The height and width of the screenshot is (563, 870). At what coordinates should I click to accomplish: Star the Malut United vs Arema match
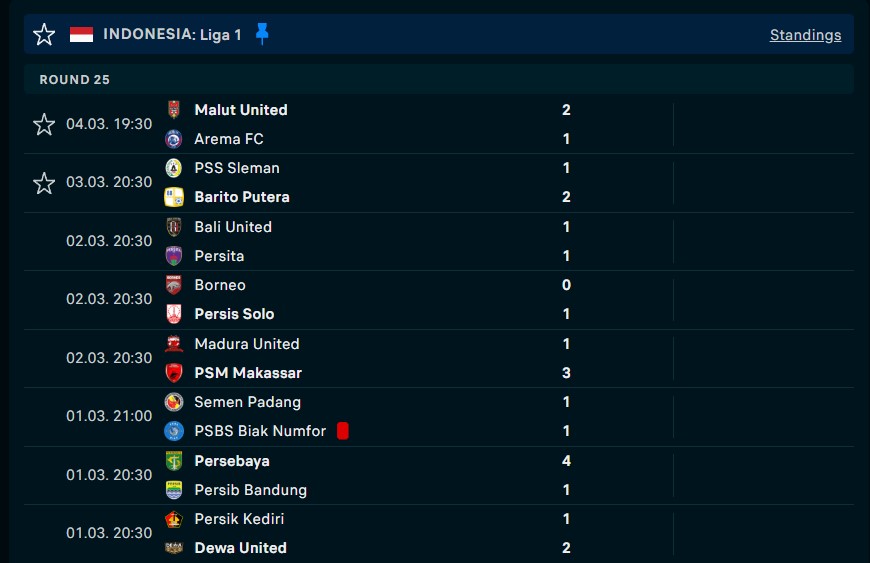click(x=44, y=124)
